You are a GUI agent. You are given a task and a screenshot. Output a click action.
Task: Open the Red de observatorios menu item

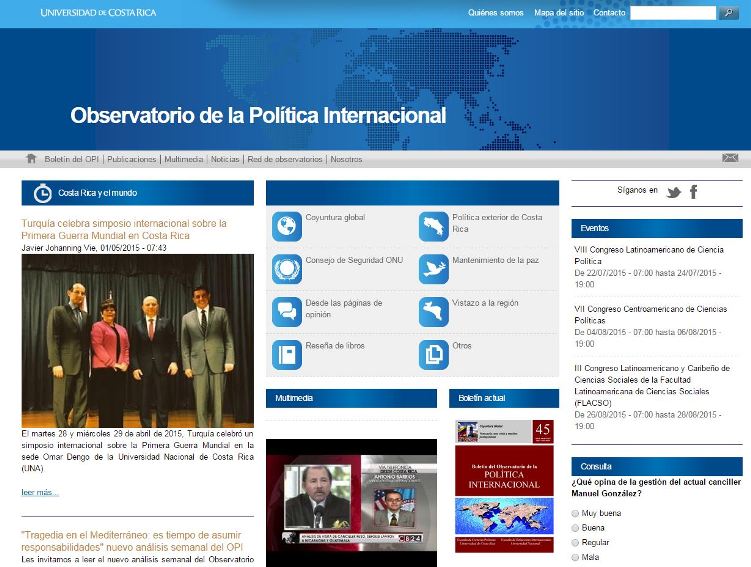pos(284,159)
